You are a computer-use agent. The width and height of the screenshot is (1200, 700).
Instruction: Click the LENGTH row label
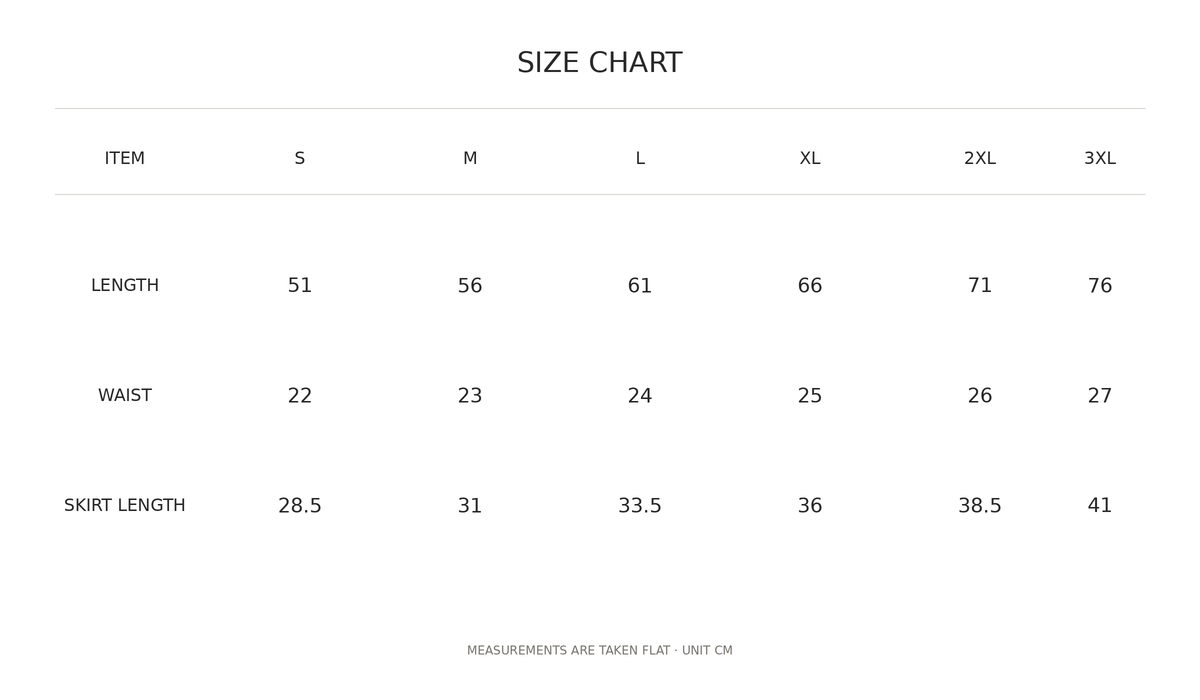click(125, 285)
